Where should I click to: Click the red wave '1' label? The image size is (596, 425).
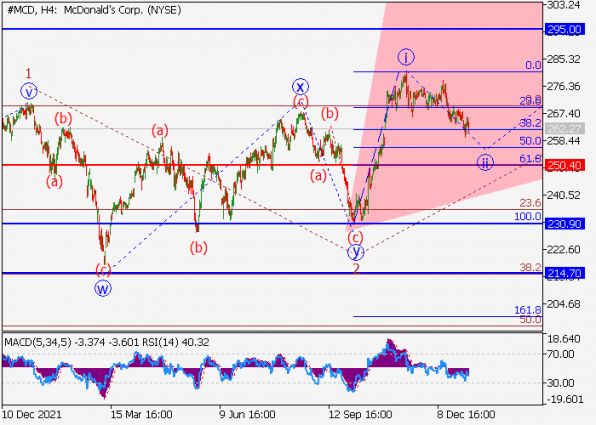[29, 73]
